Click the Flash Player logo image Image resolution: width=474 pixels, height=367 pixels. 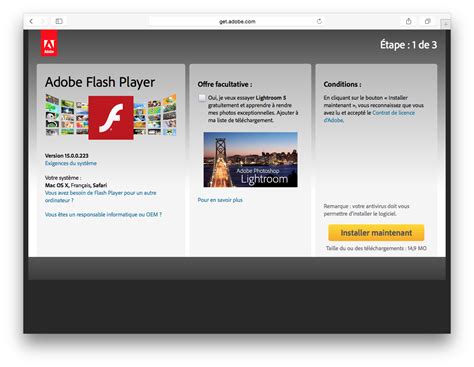pos(111,117)
